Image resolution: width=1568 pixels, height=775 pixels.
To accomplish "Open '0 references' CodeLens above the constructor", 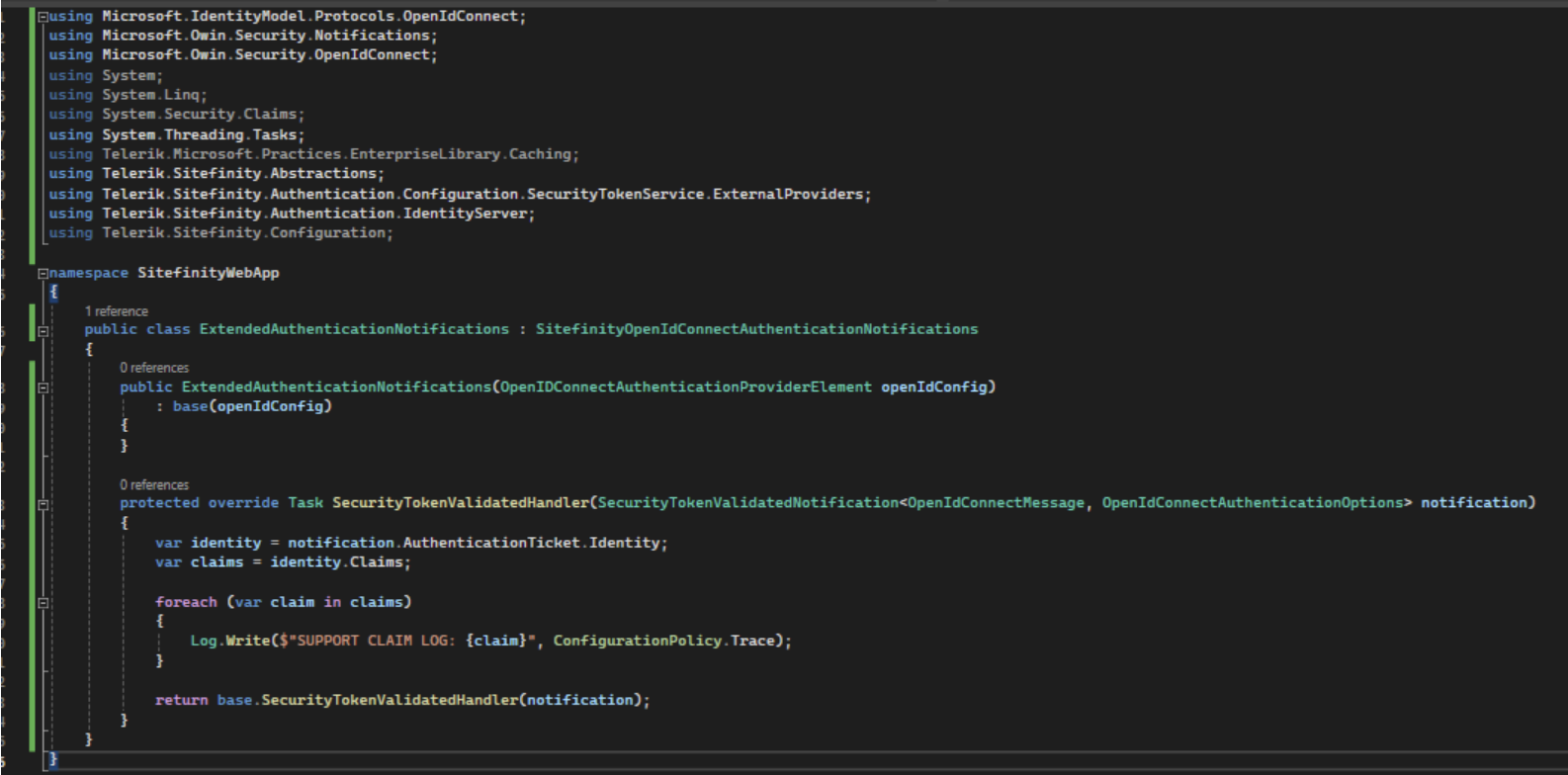I will click(154, 368).
